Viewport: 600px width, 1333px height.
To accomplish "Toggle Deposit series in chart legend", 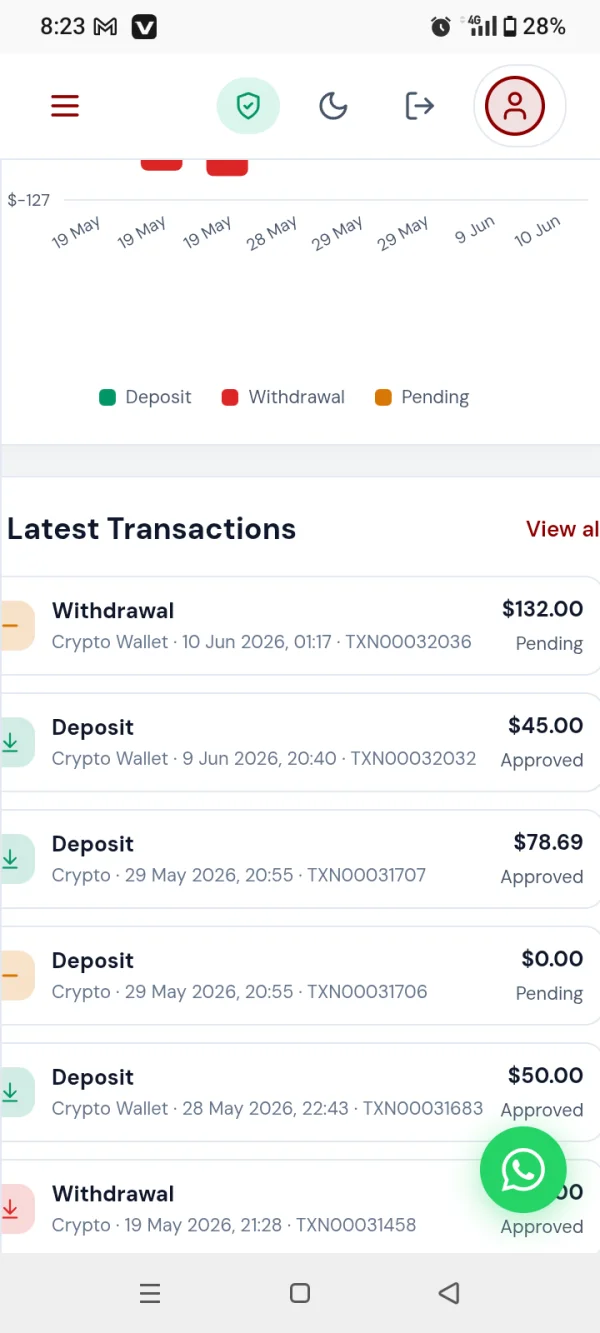I will point(146,397).
